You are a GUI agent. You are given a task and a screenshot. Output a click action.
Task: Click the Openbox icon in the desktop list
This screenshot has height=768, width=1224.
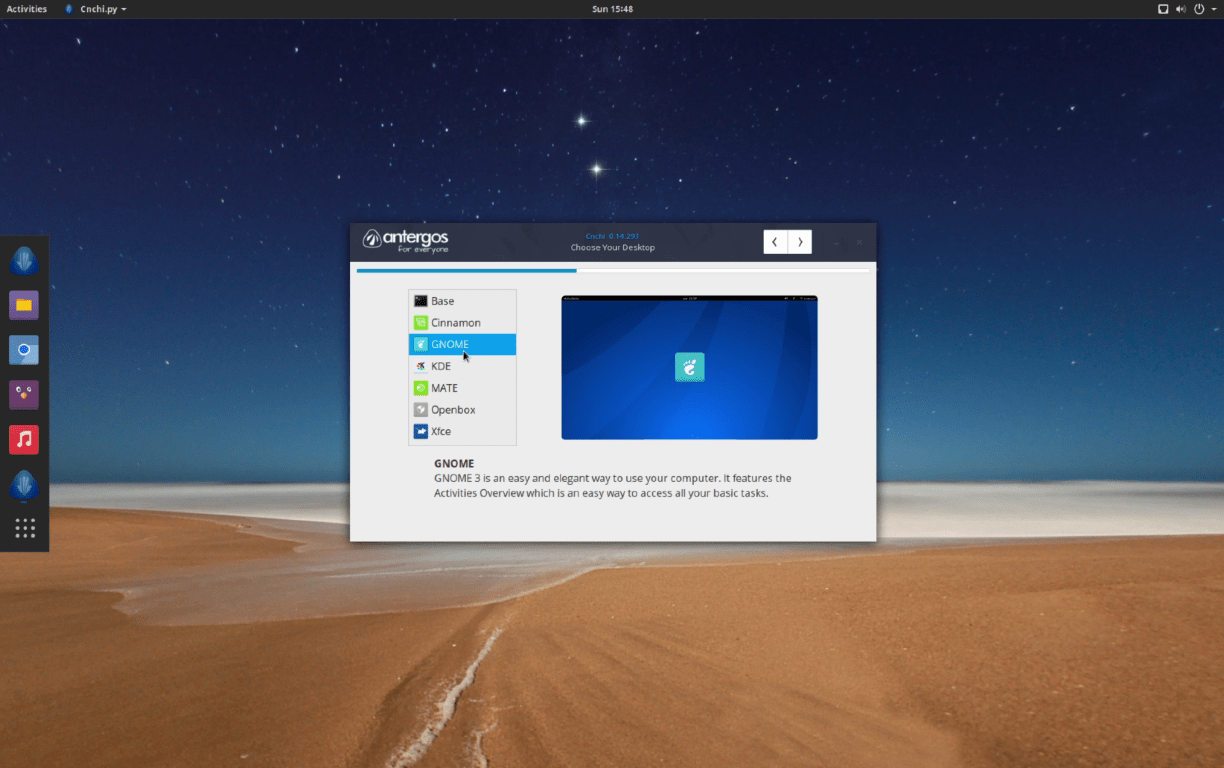(x=421, y=409)
